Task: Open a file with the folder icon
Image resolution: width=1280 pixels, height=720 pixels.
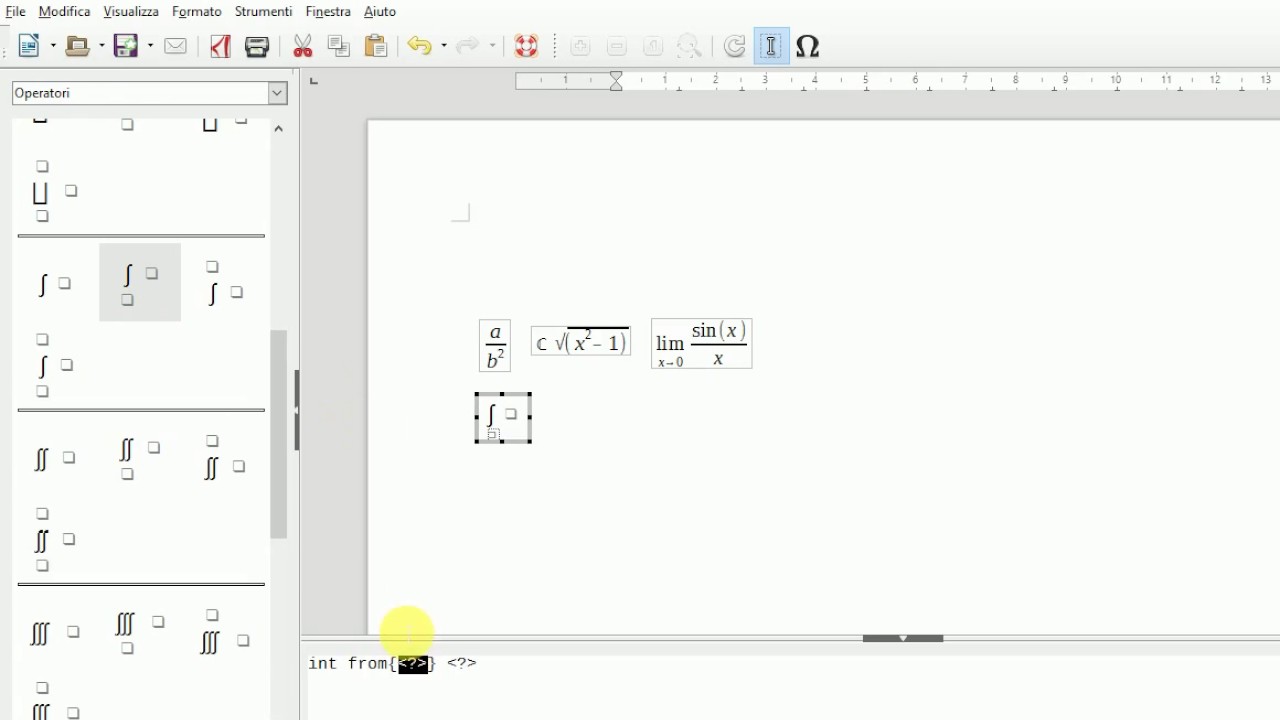Action: coord(78,46)
